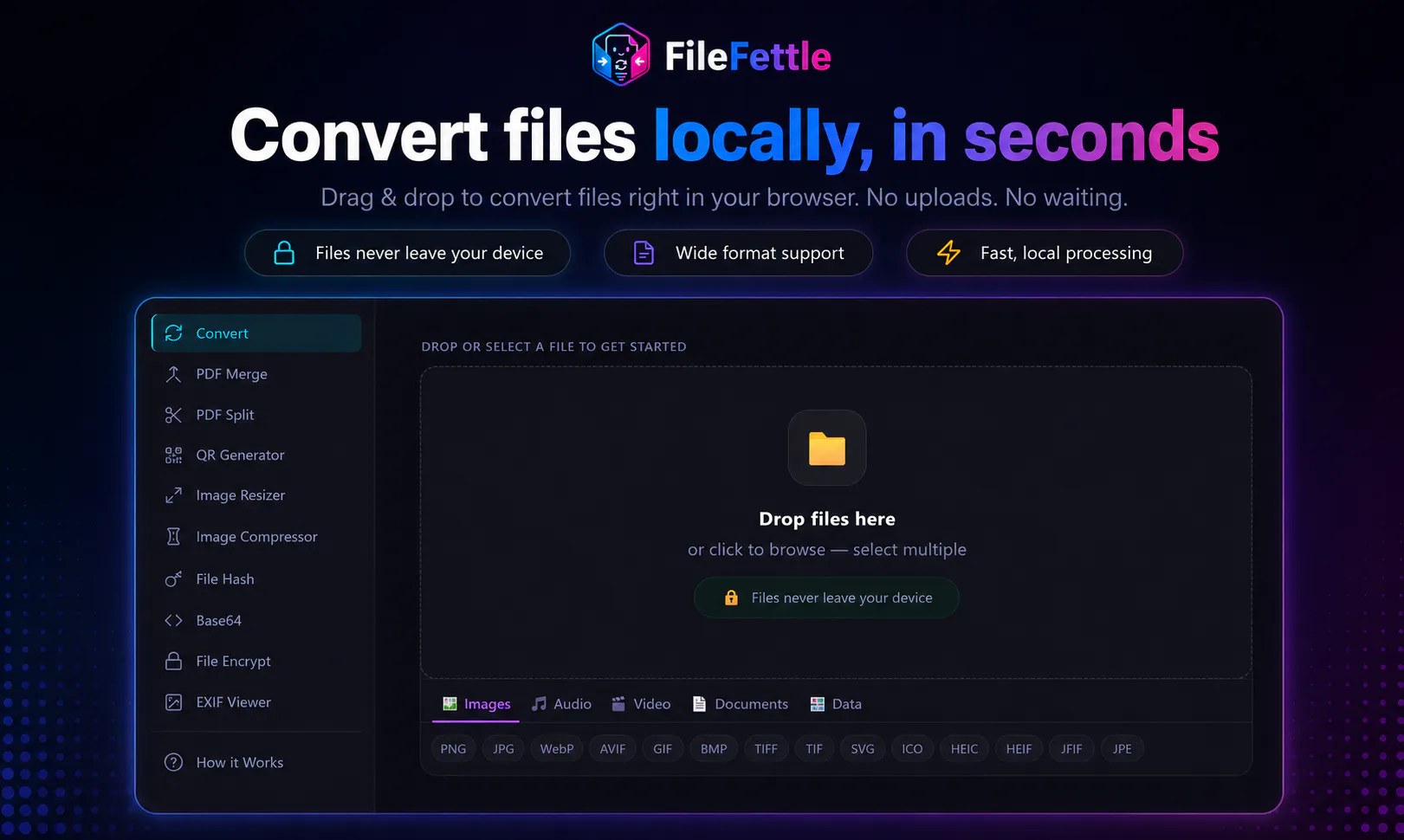Switch to the Data format tab
The image size is (1404, 840).
pyautogui.click(x=836, y=704)
